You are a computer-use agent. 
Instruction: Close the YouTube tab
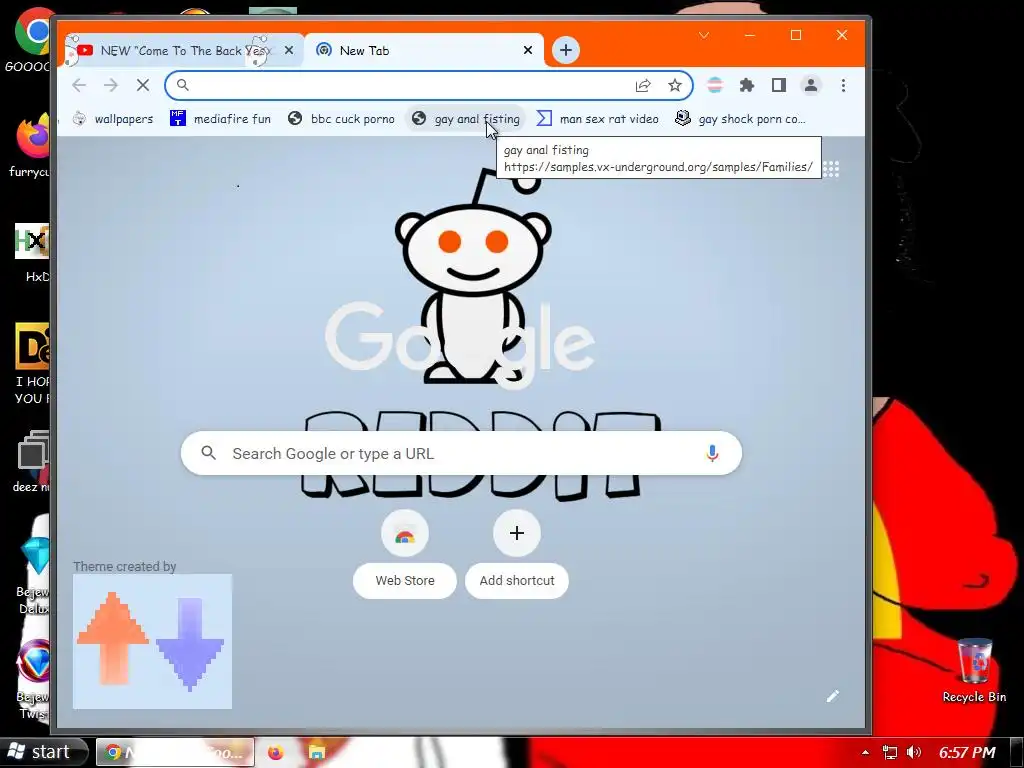[x=289, y=50]
